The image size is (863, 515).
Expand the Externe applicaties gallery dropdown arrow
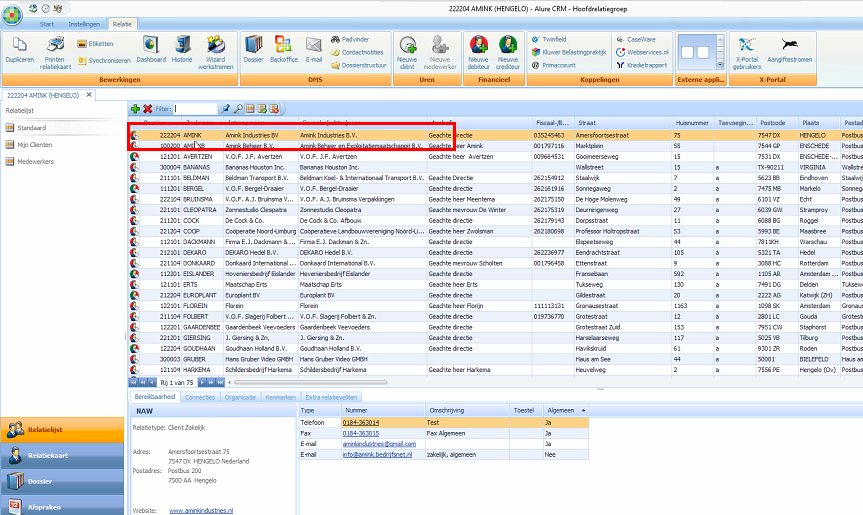[720, 65]
